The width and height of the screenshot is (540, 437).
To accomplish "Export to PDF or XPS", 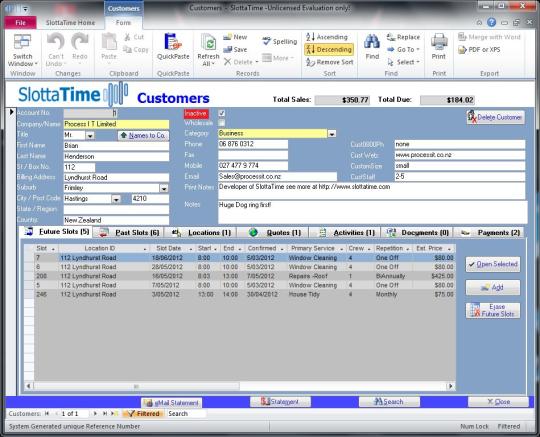I will point(479,50).
